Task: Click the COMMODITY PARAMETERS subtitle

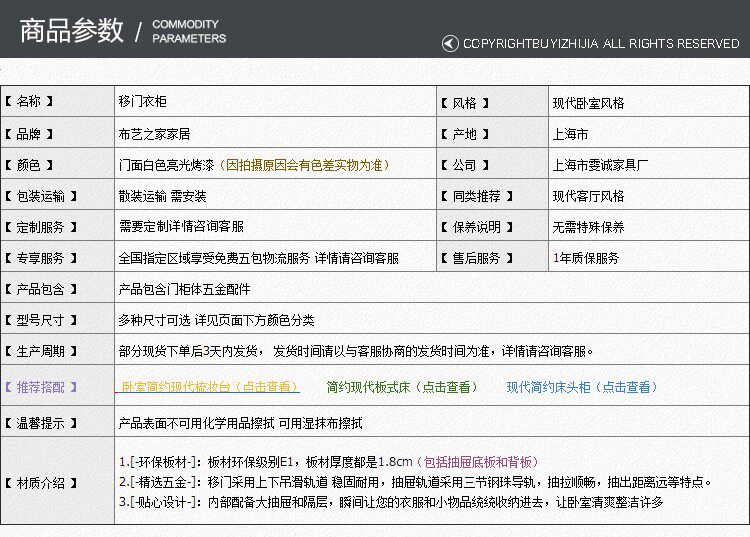Action: (189, 31)
